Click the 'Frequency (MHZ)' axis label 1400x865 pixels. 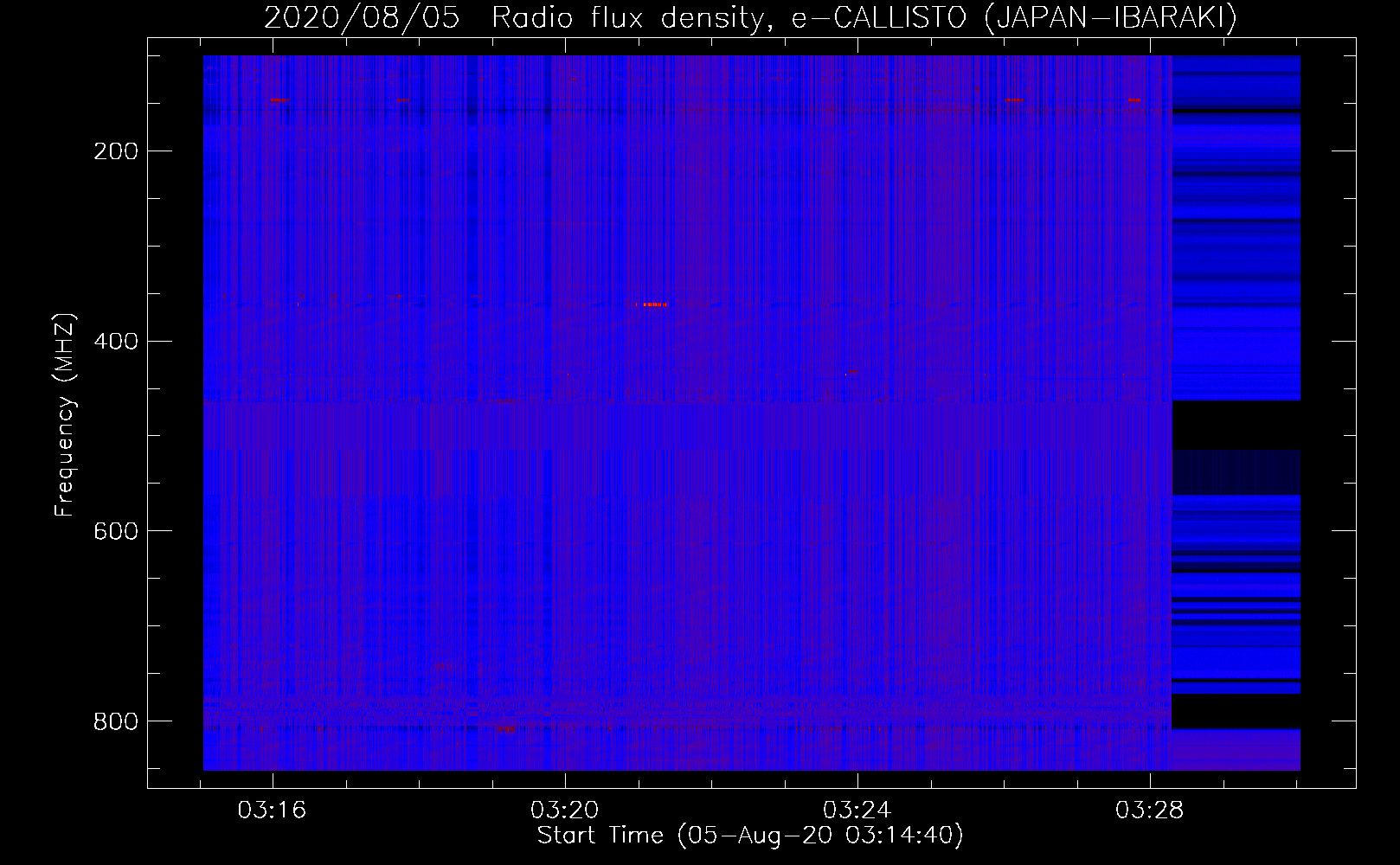(65, 414)
